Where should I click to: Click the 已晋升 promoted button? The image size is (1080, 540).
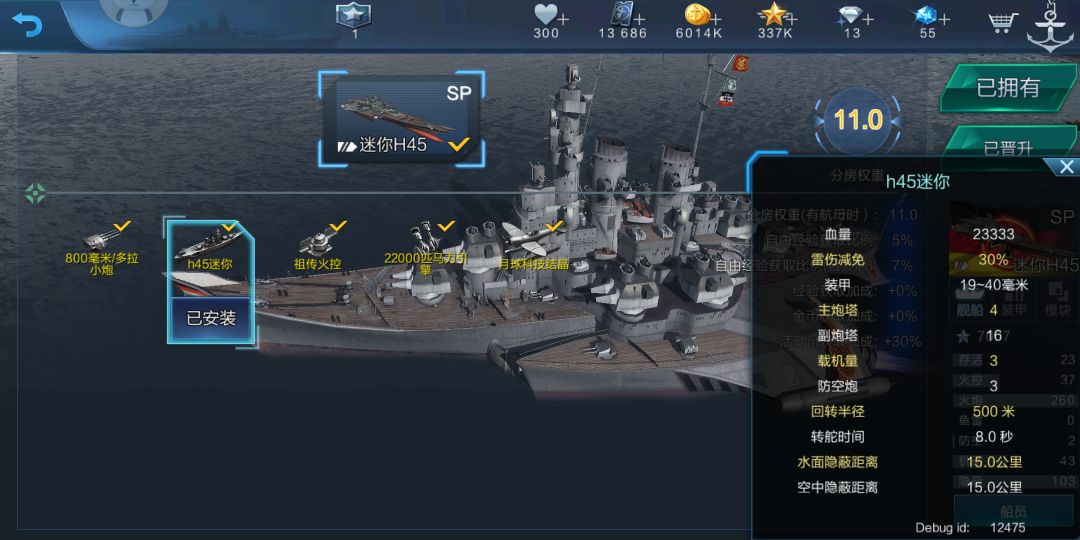point(1008,145)
